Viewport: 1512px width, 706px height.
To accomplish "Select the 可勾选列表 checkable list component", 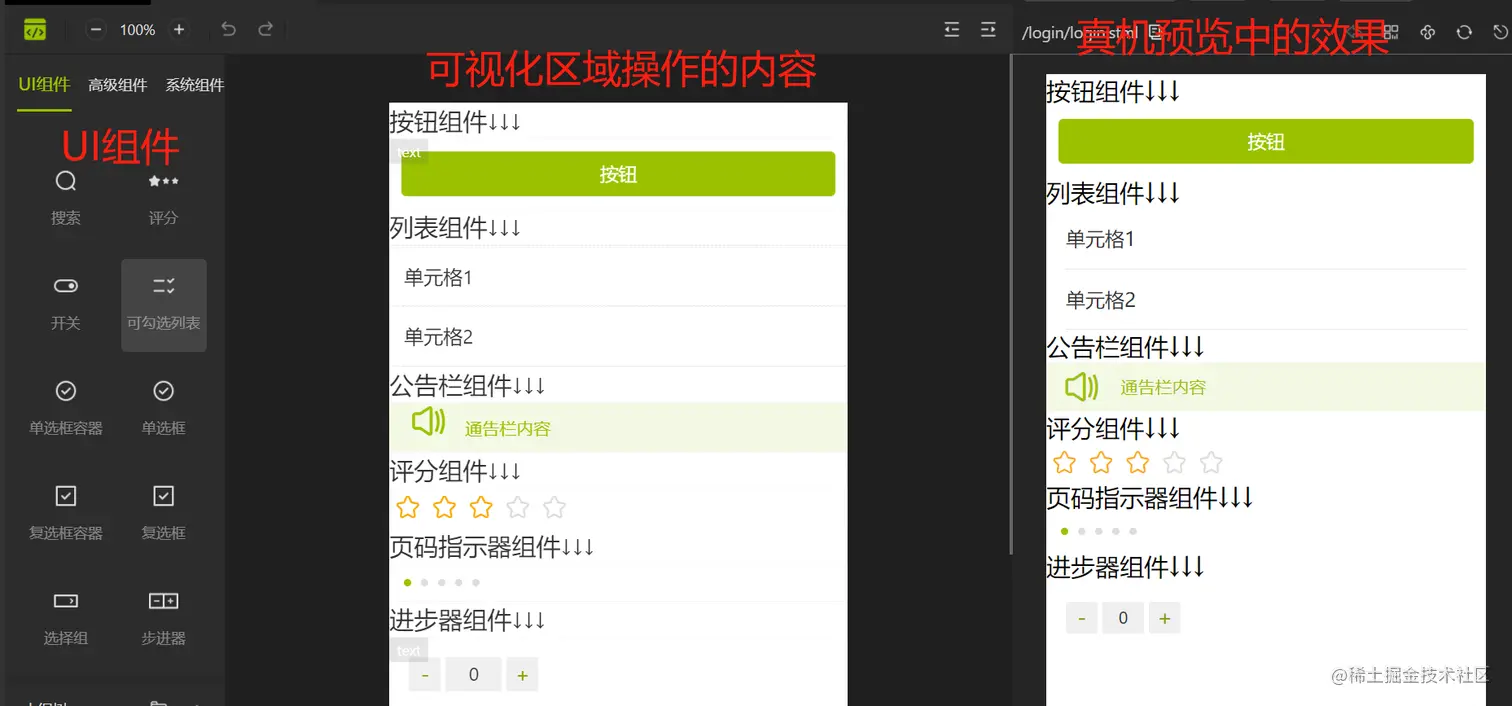I will click(x=163, y=305).
